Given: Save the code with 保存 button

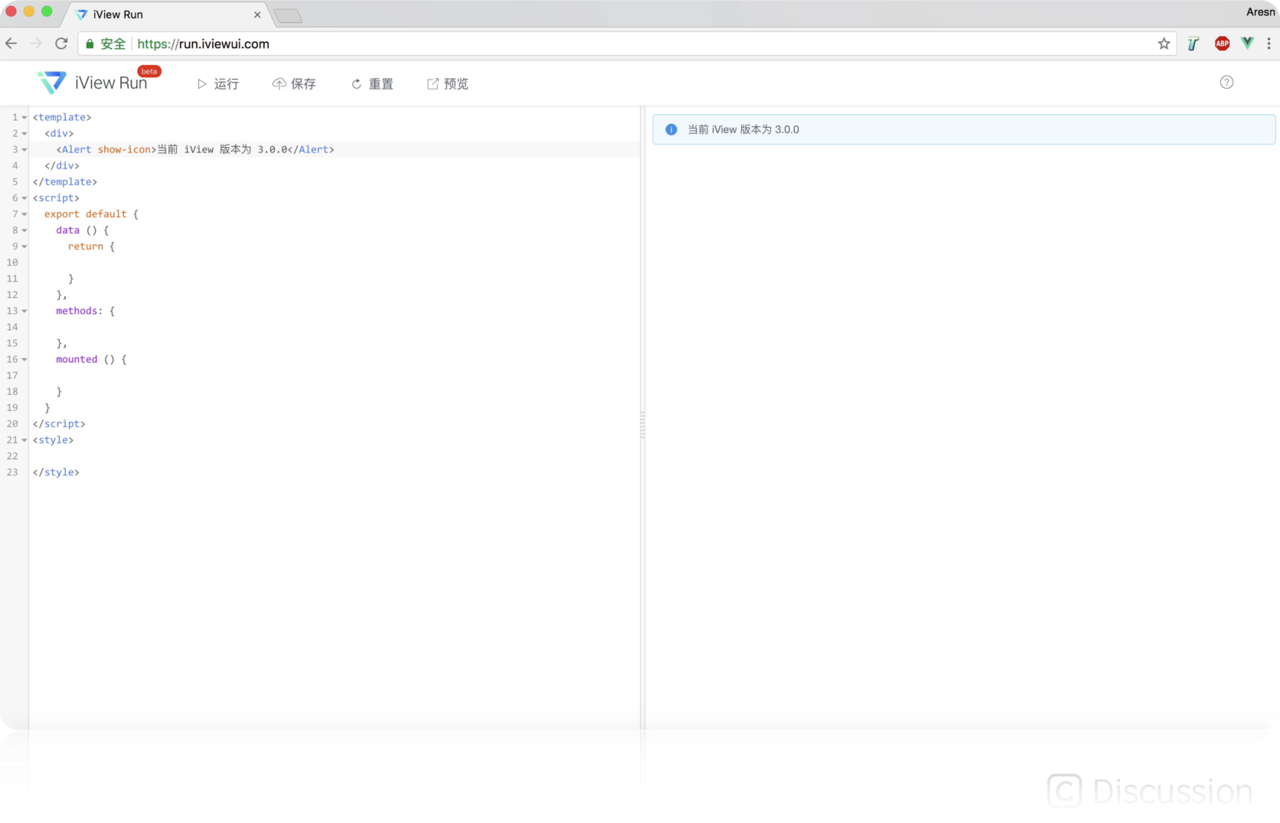Looking at the screenshot, I should point(294,84).
